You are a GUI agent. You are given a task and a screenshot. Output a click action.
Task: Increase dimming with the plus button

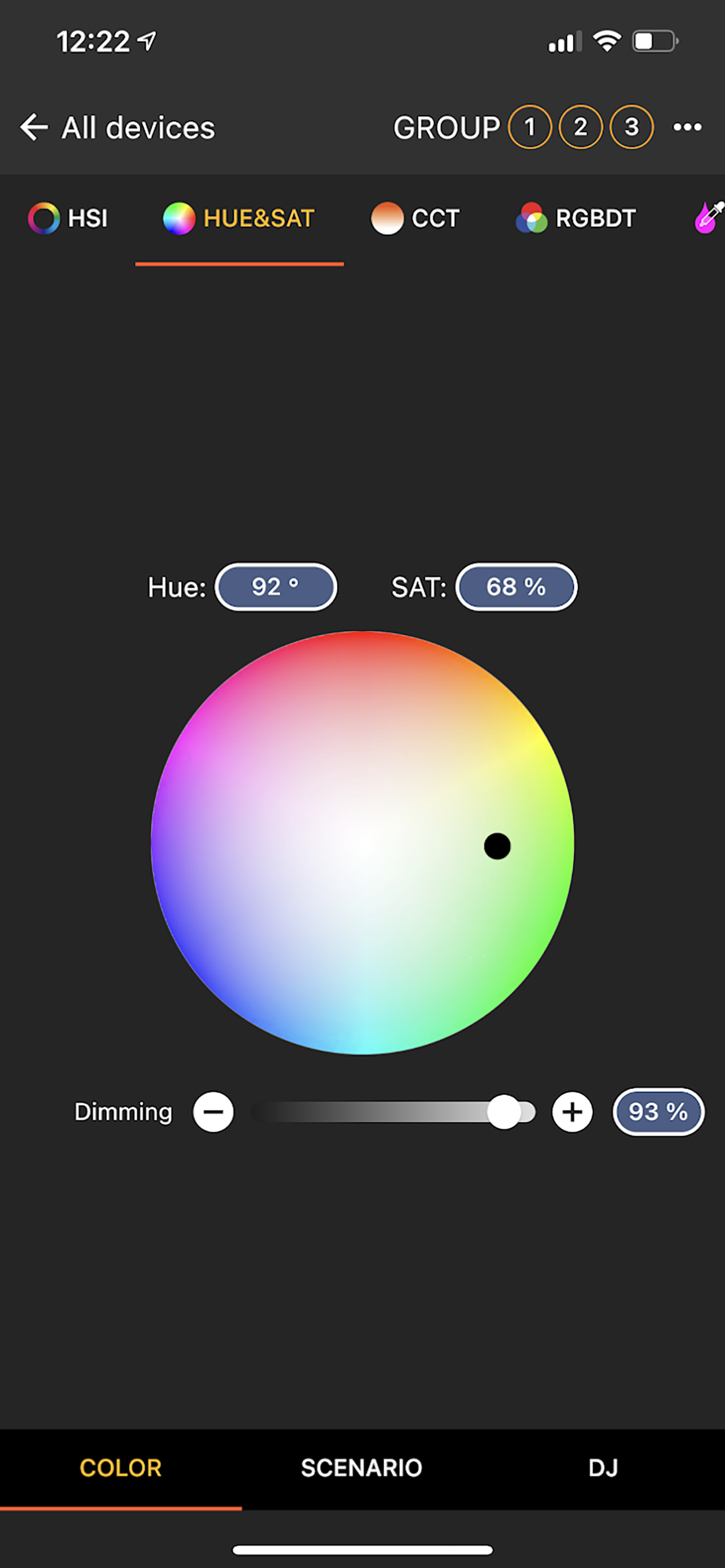572,1111
